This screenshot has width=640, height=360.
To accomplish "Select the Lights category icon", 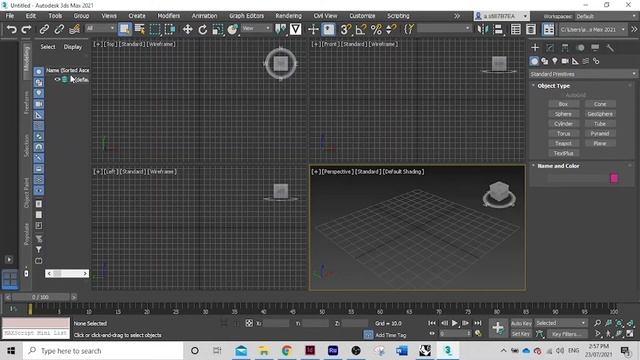I will pyautogui.click(x=555, y=61).
